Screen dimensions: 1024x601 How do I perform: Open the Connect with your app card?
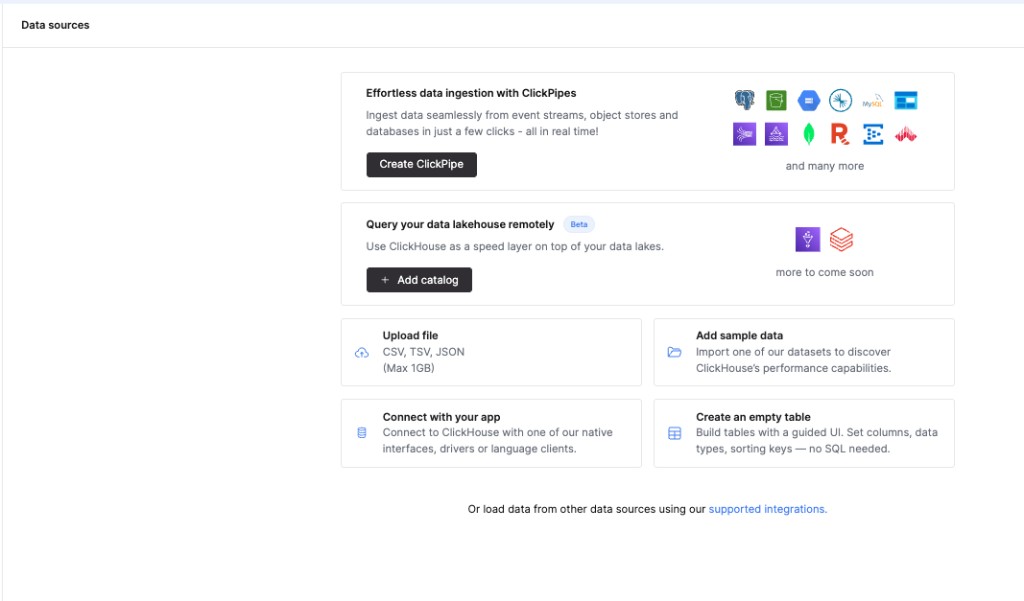[x=490, y=433]
